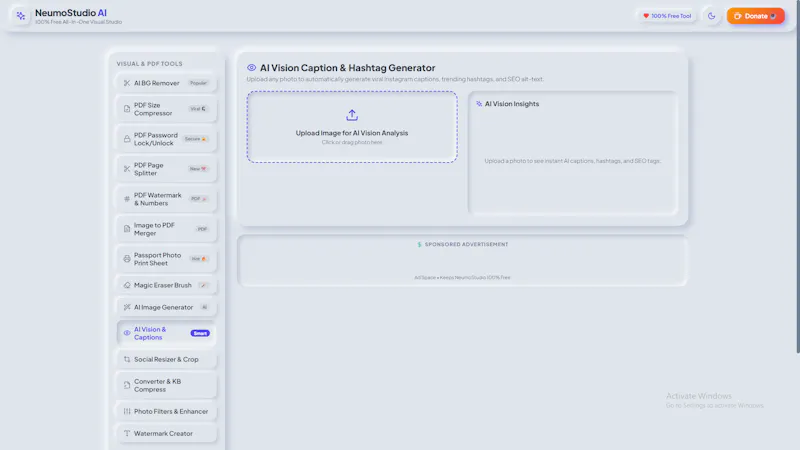Click eye icon in page heading

click(x=252, y=67)
